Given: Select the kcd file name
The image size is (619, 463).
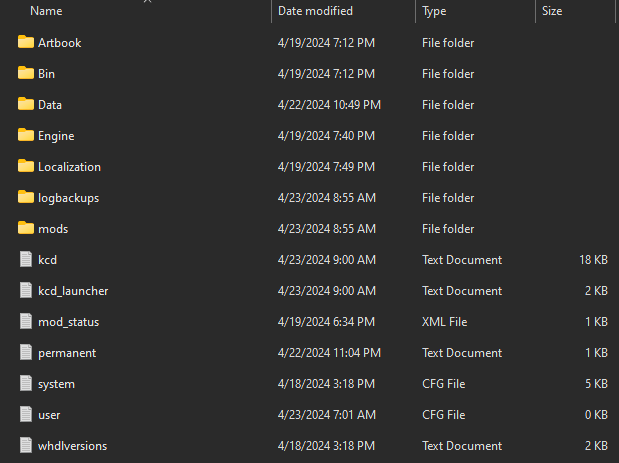Looking at the screenshot, I should pyautogui.click(x=47, y=260).
